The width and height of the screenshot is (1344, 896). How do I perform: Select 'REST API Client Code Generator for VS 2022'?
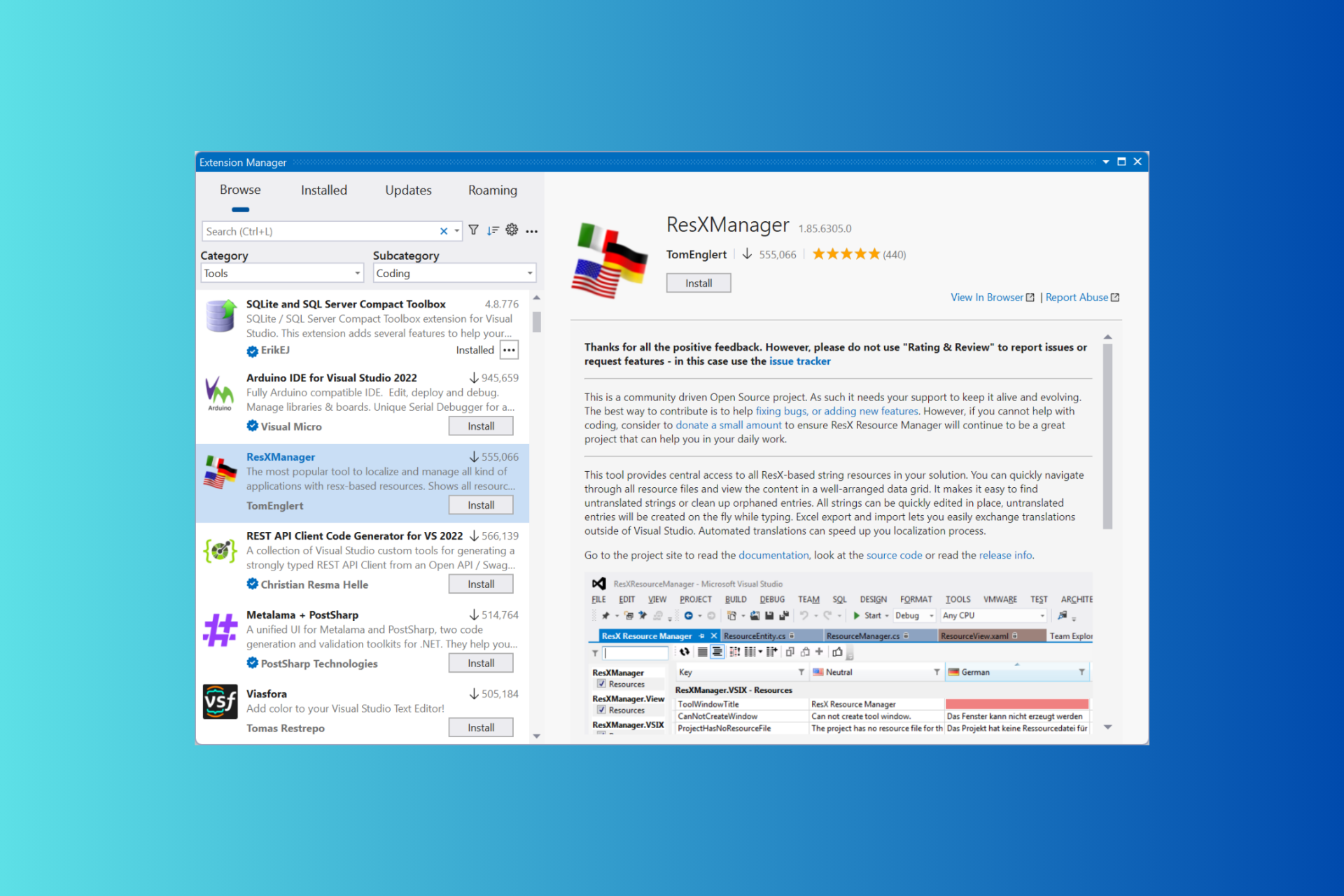354,535
